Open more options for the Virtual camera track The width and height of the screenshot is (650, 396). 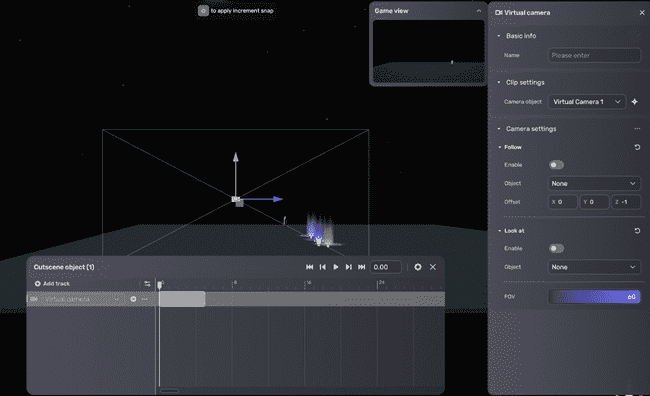coord(145,299)
